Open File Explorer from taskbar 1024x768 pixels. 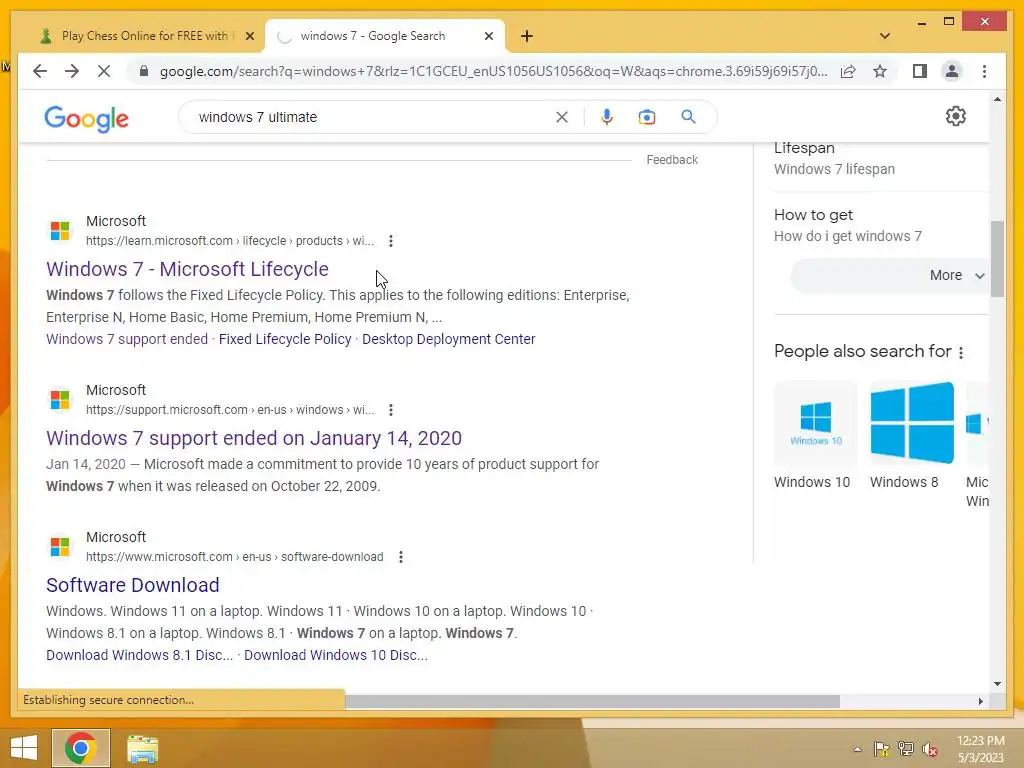tap(142, 749)
